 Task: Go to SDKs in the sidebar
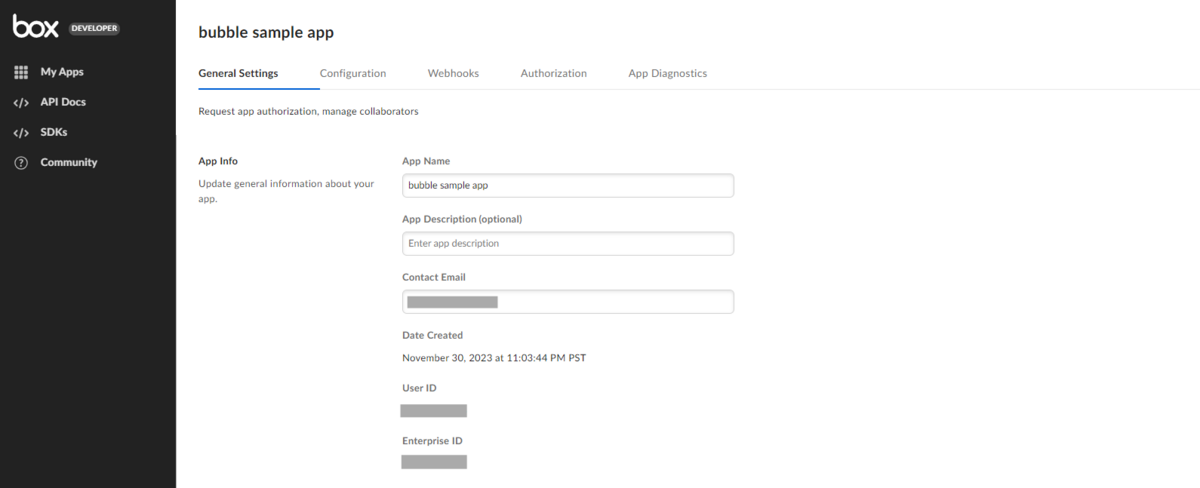[54, 132]
